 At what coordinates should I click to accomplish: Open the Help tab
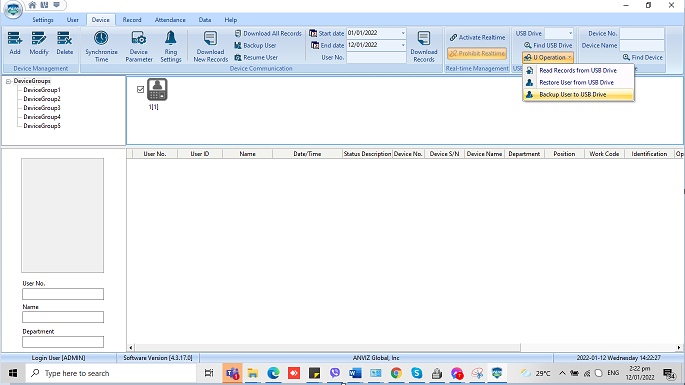231,20
